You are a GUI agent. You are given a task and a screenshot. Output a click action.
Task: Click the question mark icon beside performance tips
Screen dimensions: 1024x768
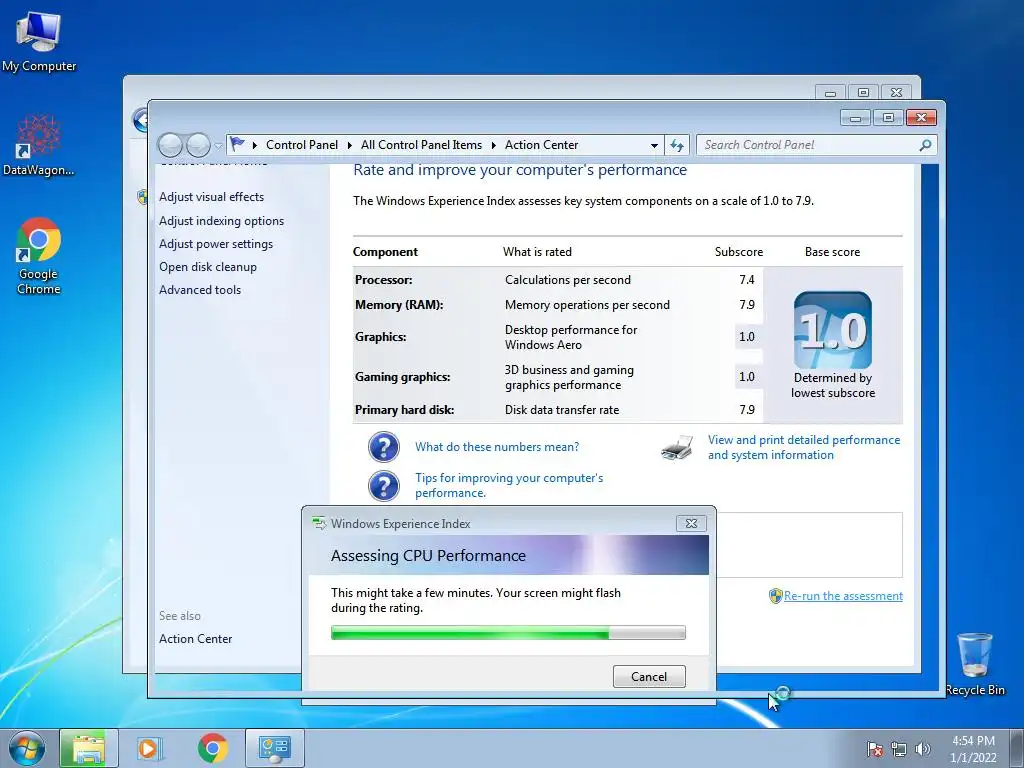[384, 486]
